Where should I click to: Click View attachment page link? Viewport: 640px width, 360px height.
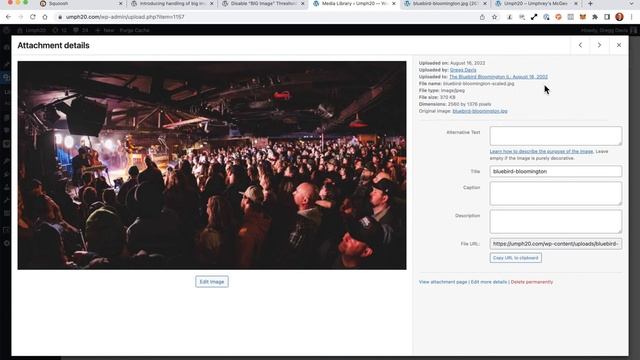(x=443, y=282)
